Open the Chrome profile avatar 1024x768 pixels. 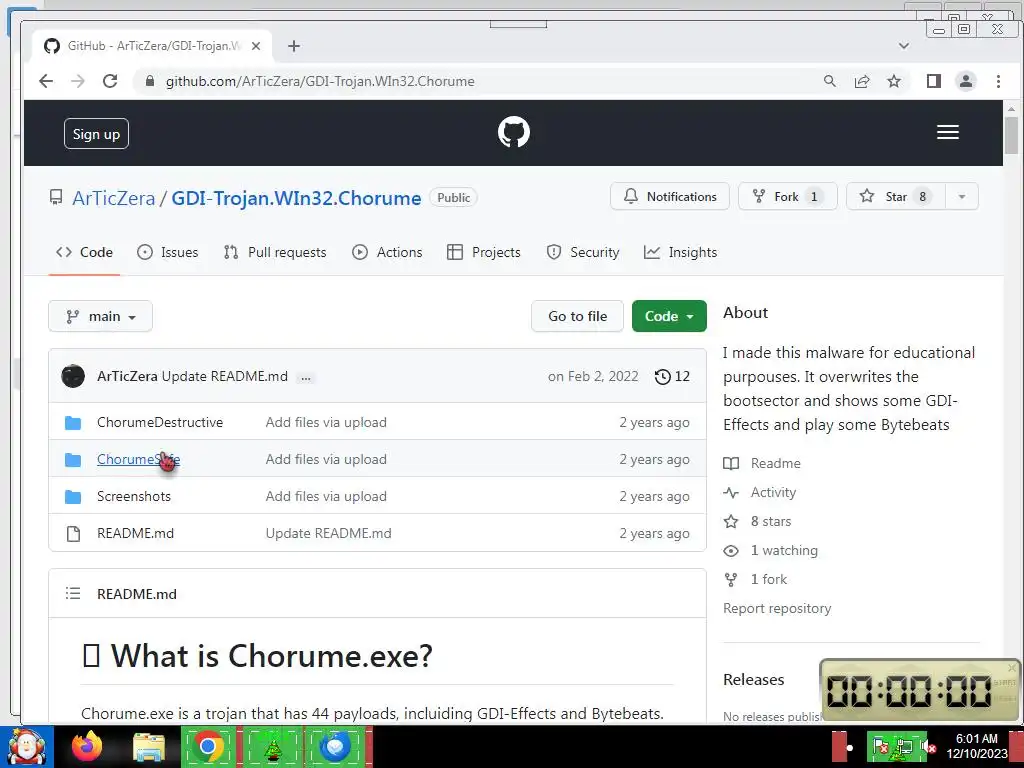tap(966, 81)
